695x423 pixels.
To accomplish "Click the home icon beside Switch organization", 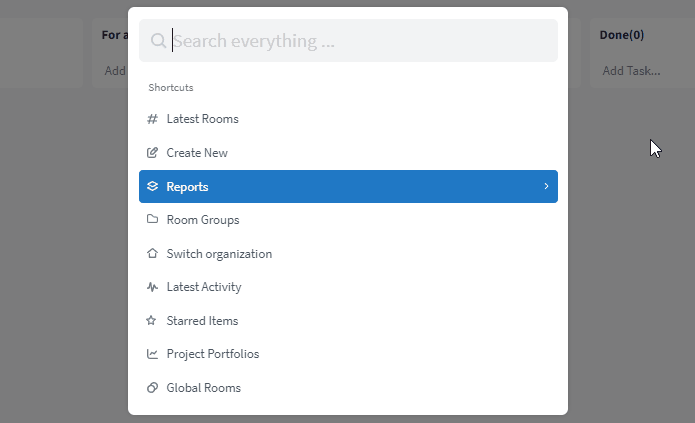I will [152, 253].
